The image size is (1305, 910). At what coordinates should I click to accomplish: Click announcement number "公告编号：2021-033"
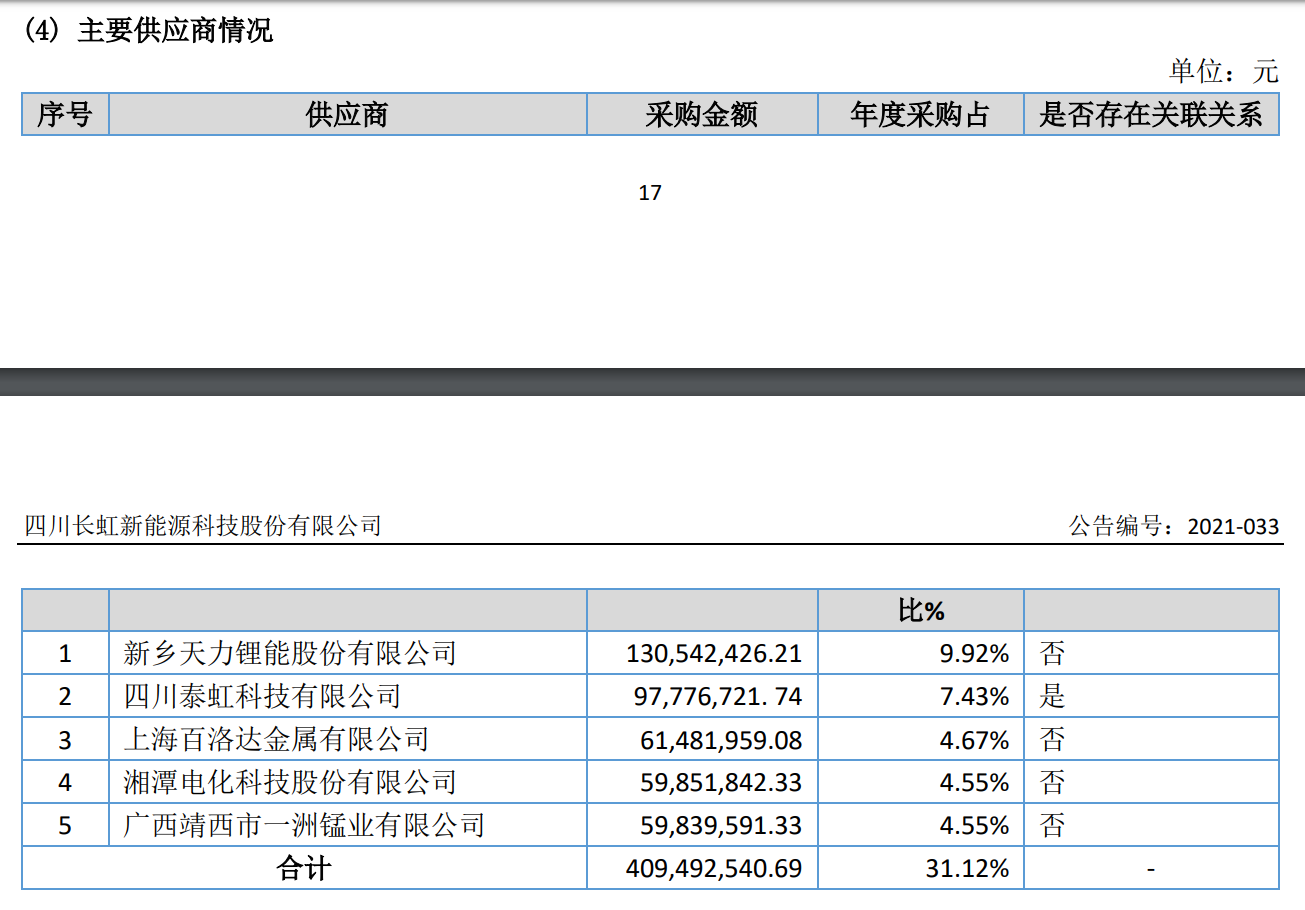coord(1174,526)
